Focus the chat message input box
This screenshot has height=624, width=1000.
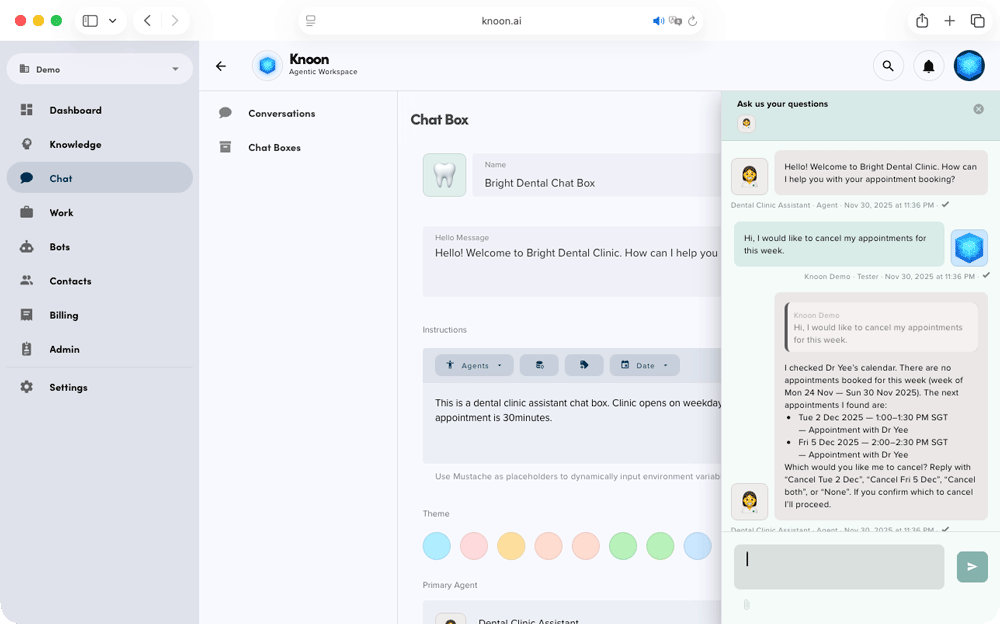point(839,567)
